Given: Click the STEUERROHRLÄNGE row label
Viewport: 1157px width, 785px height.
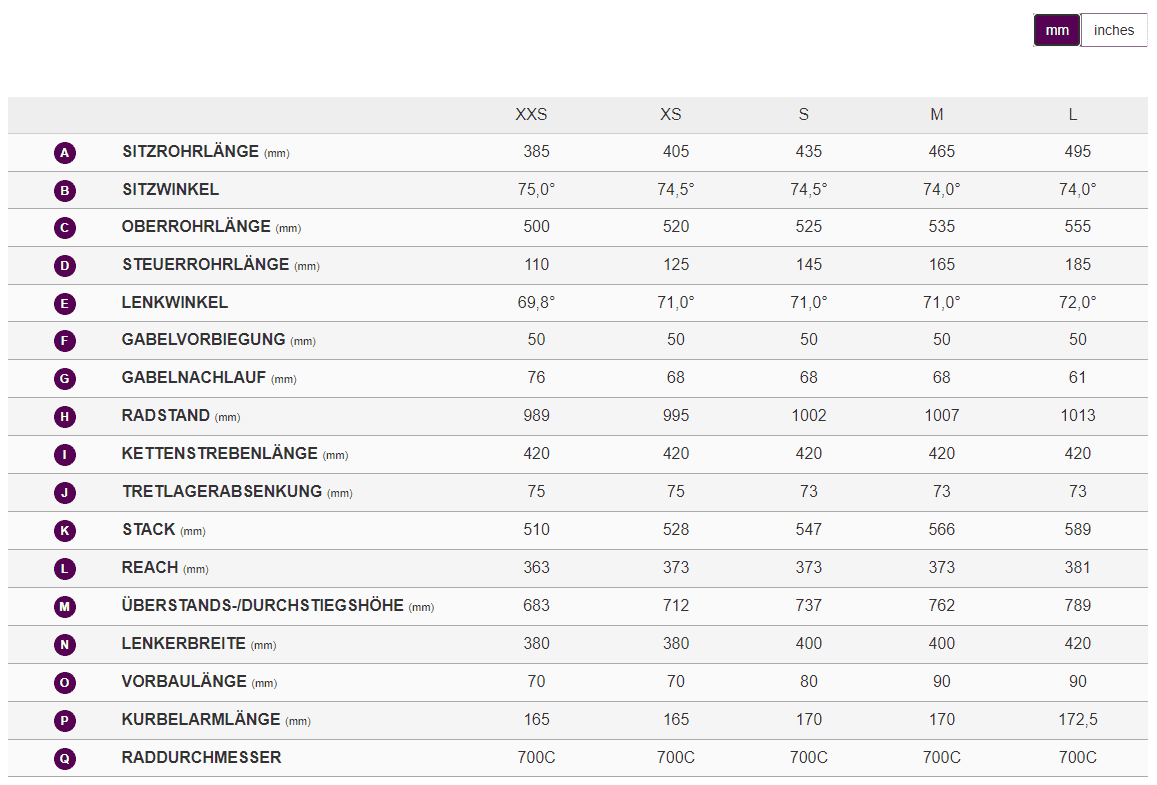Looking at the screenshot, I should pos(205,264).
